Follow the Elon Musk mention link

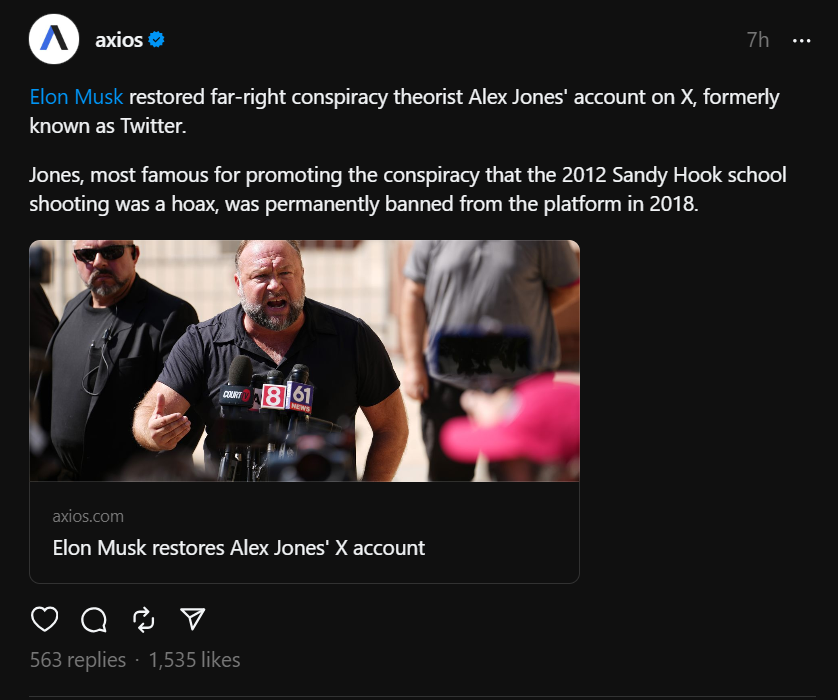coord(77,97)
